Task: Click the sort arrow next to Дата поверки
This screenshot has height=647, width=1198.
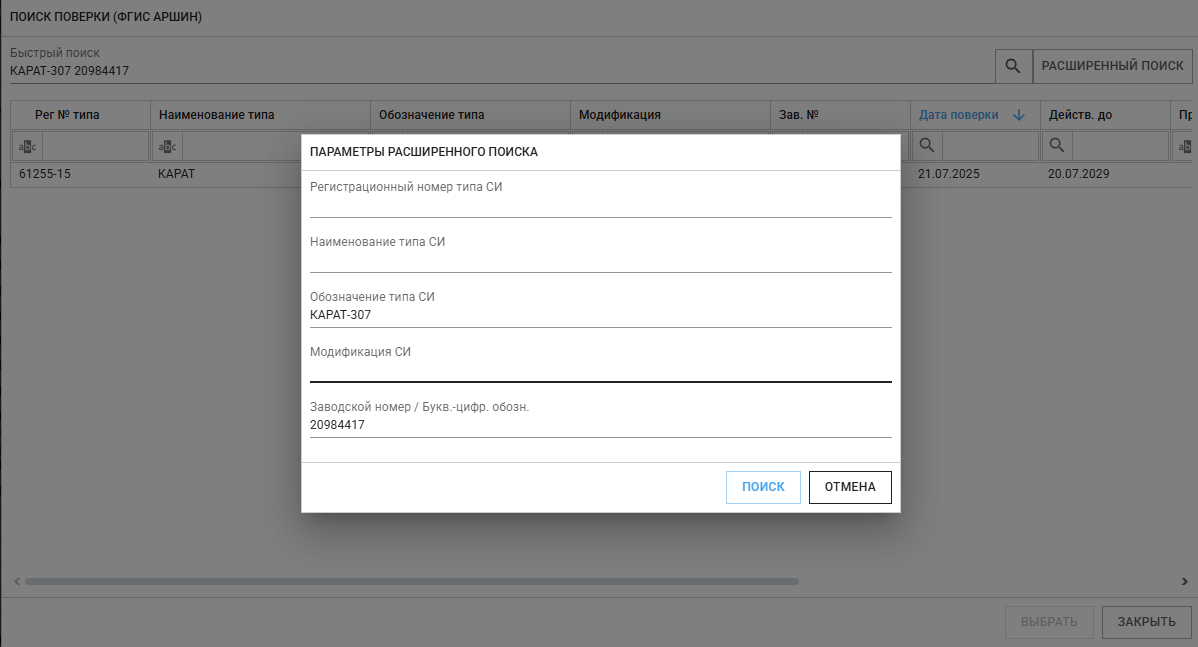Action: tap(1019, 115)
